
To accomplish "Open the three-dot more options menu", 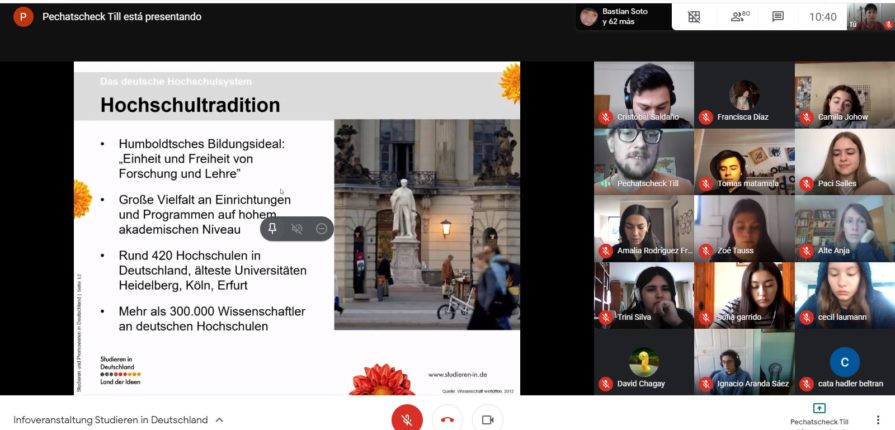I will tap(878, 419).
